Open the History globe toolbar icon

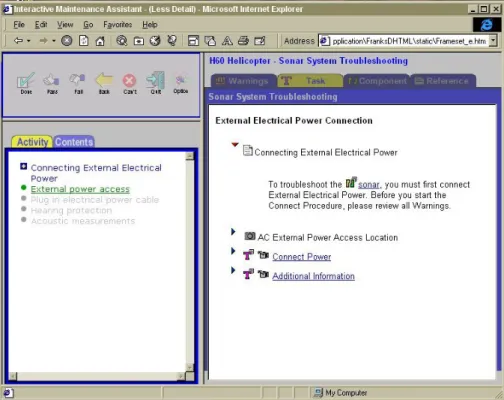pos(155,41)
